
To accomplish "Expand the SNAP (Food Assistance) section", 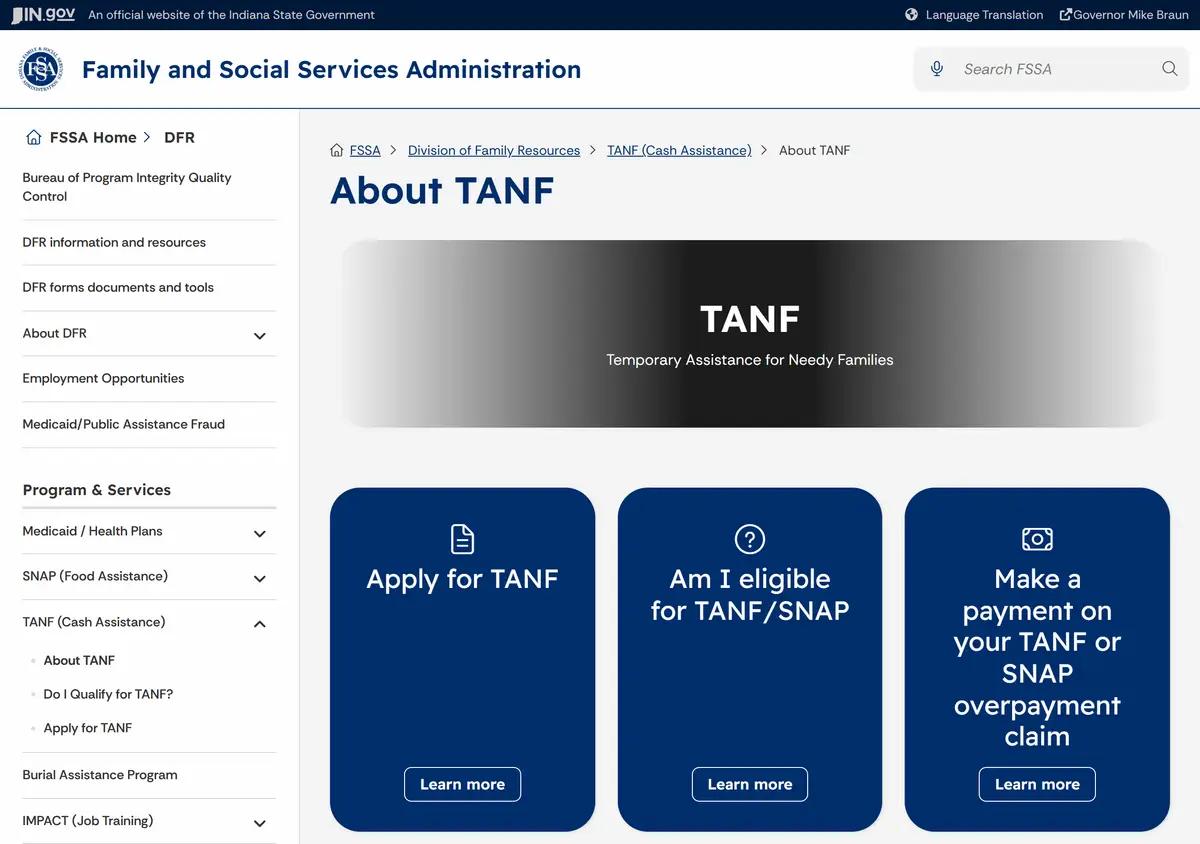I will tap(260, 579).
